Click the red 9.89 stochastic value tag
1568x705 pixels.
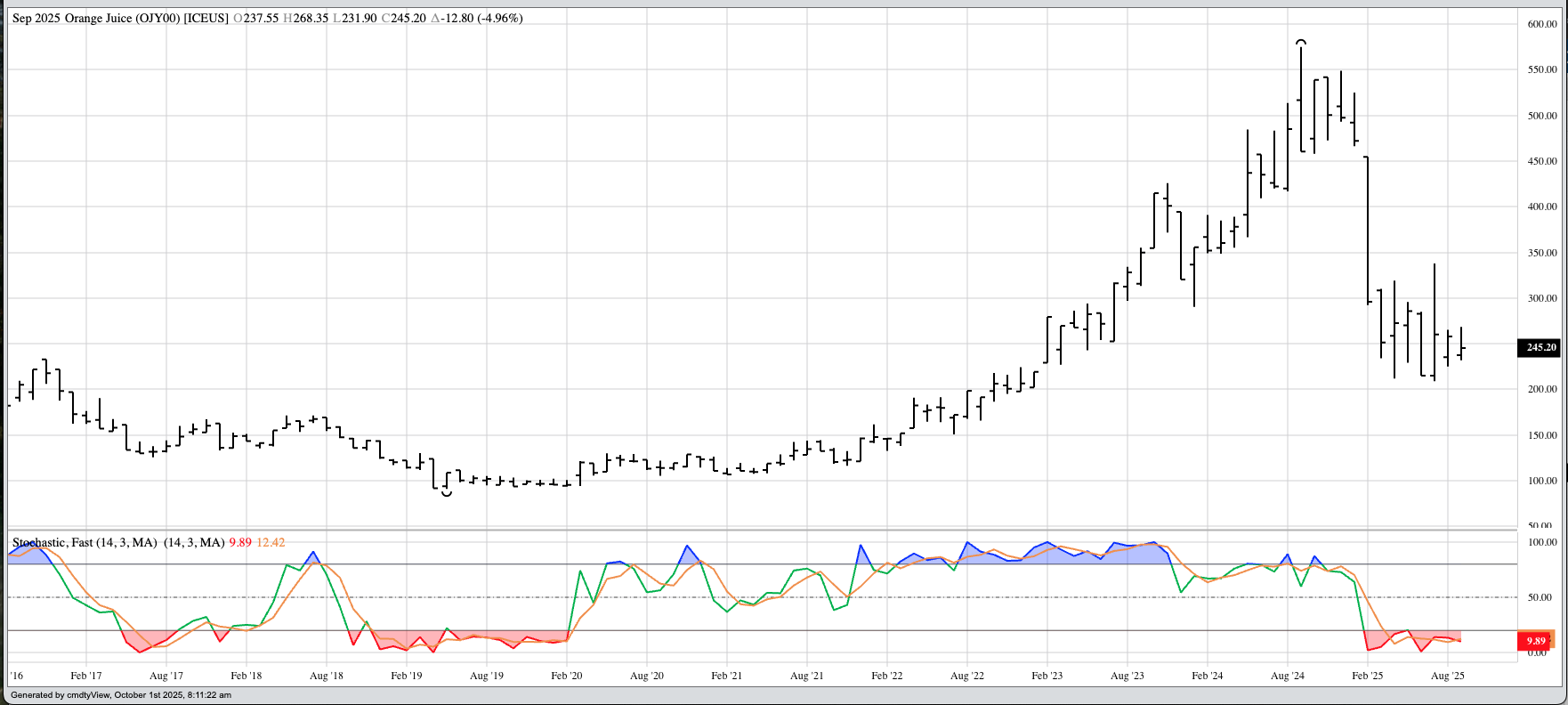pyautogui.click(x=1535, y=641)
